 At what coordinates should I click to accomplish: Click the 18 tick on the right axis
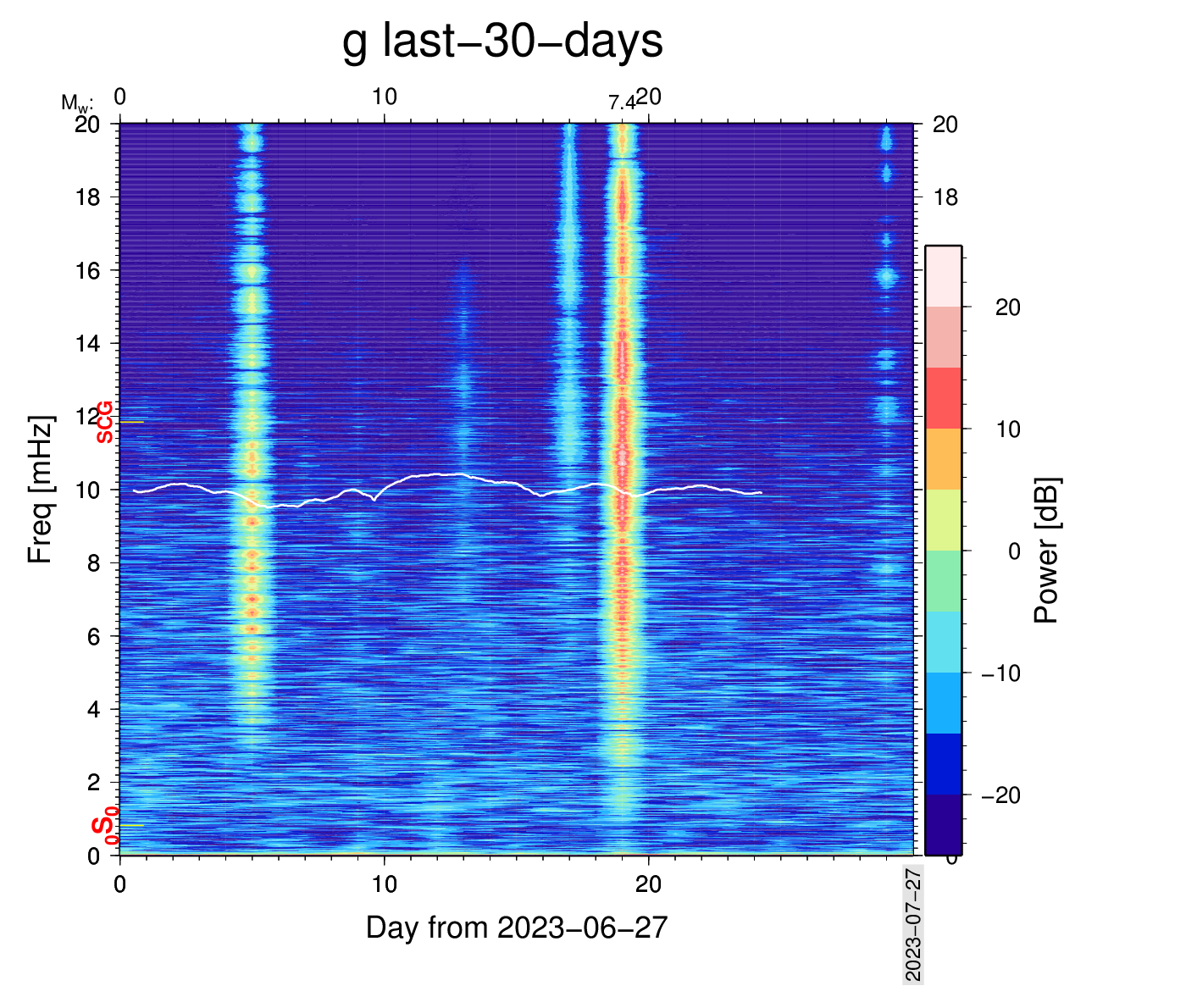[x=945, y=197]
